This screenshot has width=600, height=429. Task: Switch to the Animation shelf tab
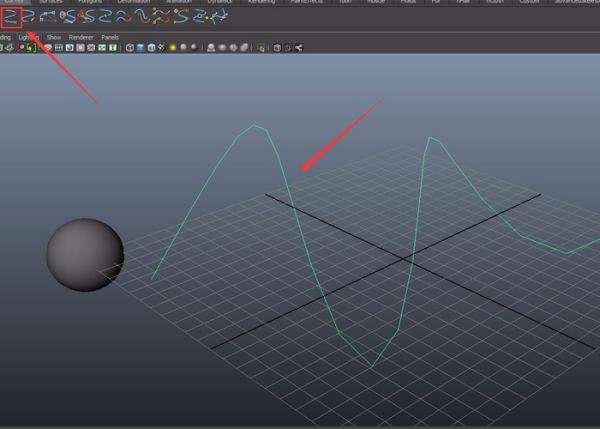coord(179,2)
